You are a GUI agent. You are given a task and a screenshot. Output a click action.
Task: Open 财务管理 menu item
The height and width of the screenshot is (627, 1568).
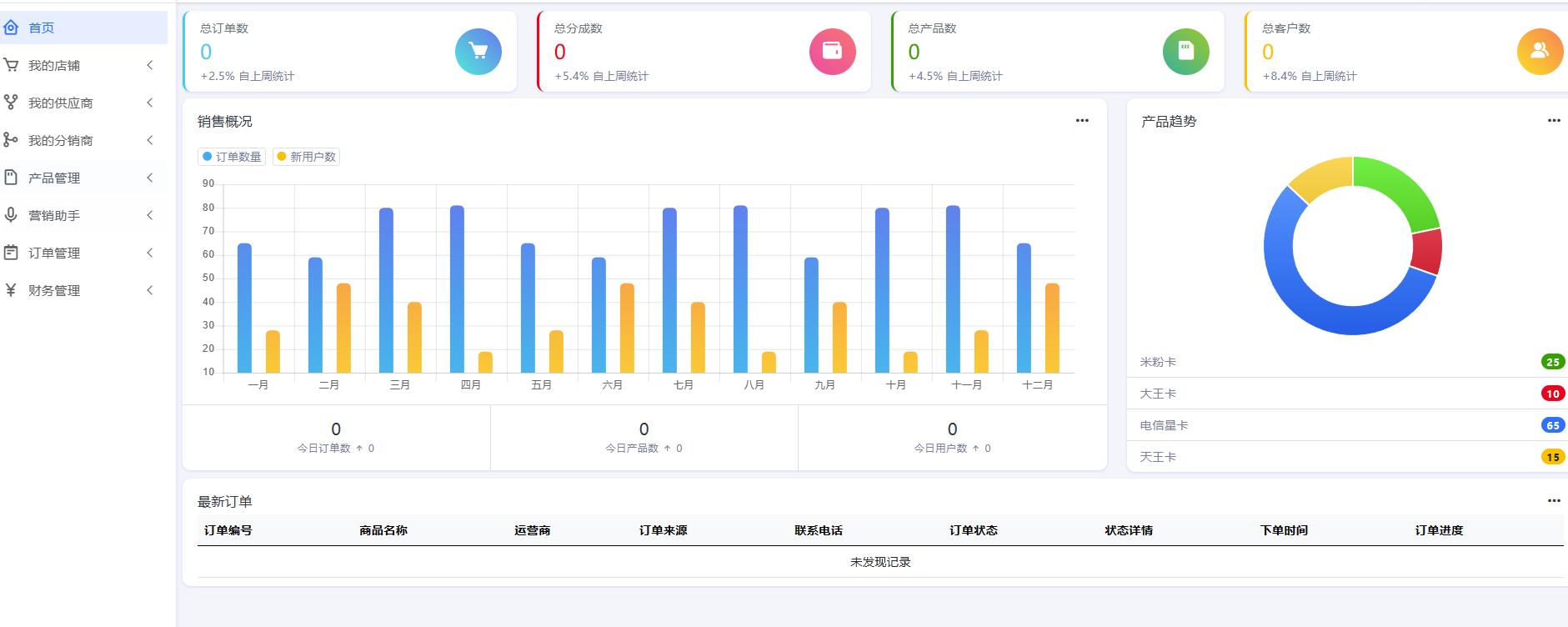[x=83, y=290]
